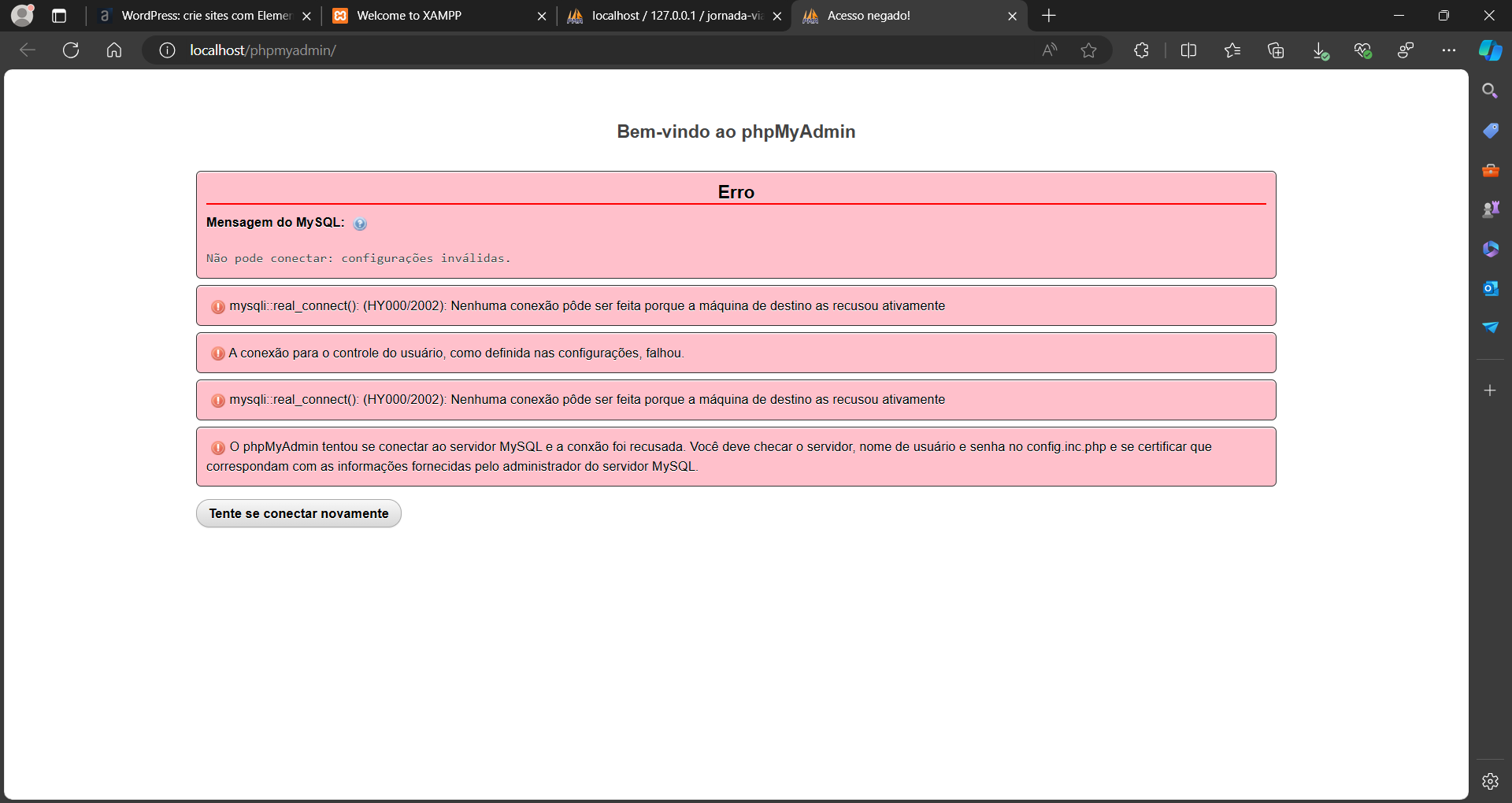Open sidebar Drop paper plane icon
1512x803 pixels.
point(1490,327)
